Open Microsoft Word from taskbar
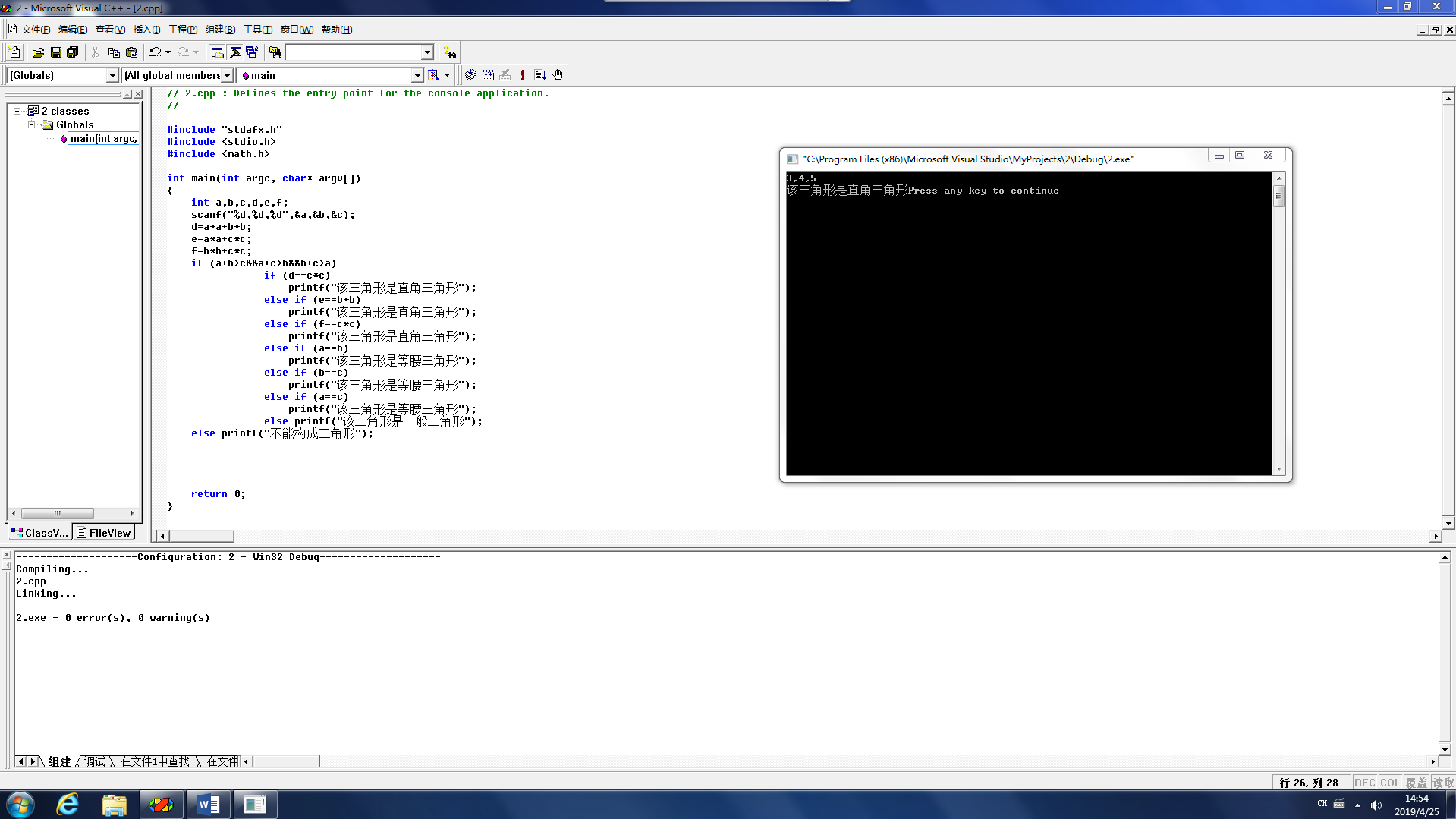The image size is (1456, 819). click(x=208, y=805)
